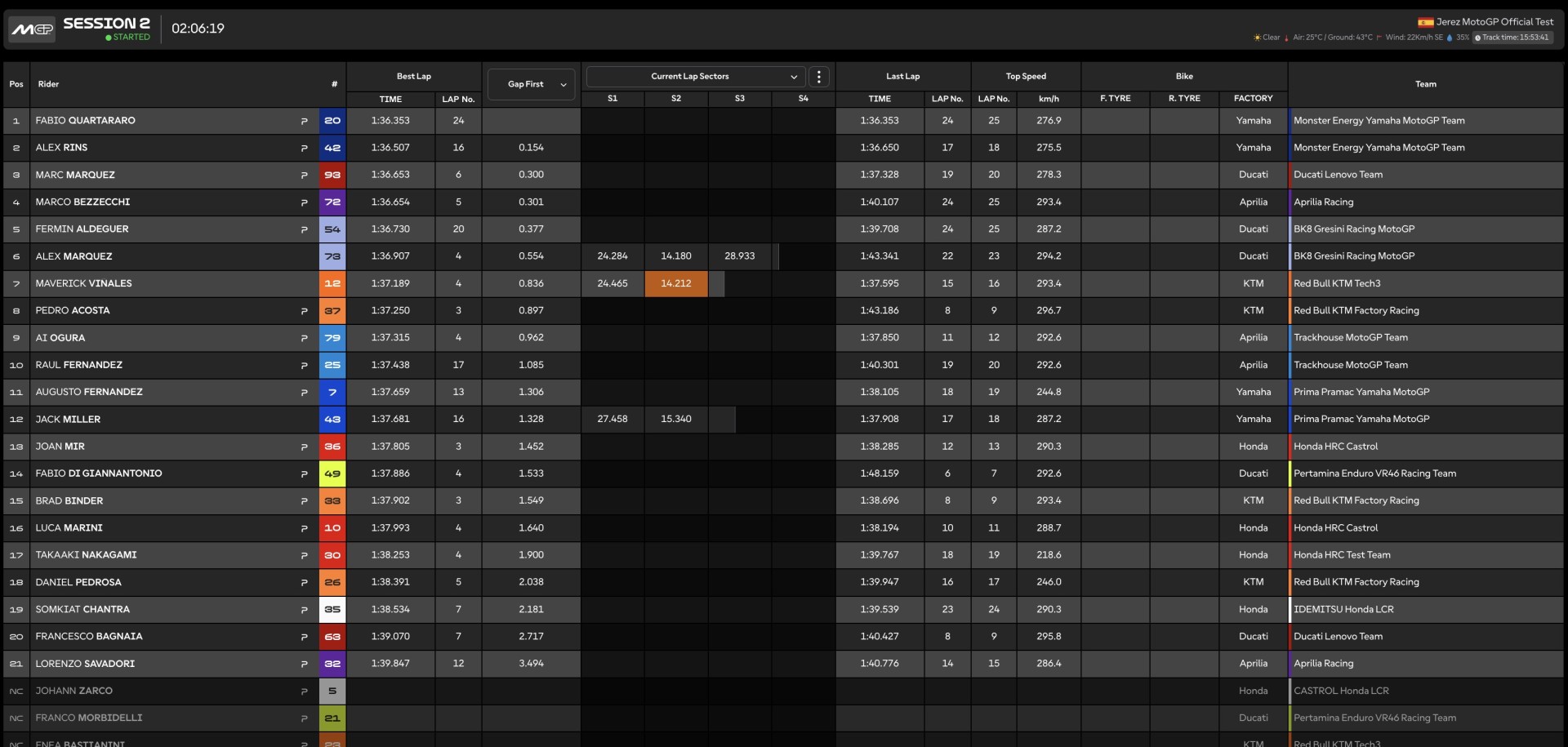Viewport: 1568px width, 747px height.
Task: Click the Track time 15:53:41 badge
Action: click(x=1512, y=38)
